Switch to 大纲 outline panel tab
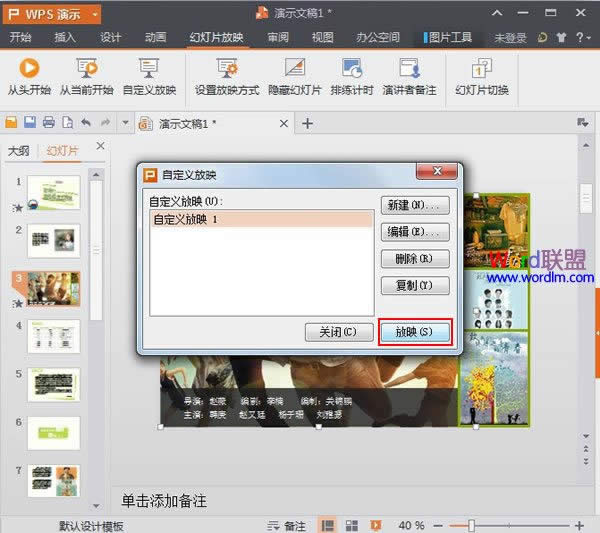 pyautogui.click(x=18, y=151)
